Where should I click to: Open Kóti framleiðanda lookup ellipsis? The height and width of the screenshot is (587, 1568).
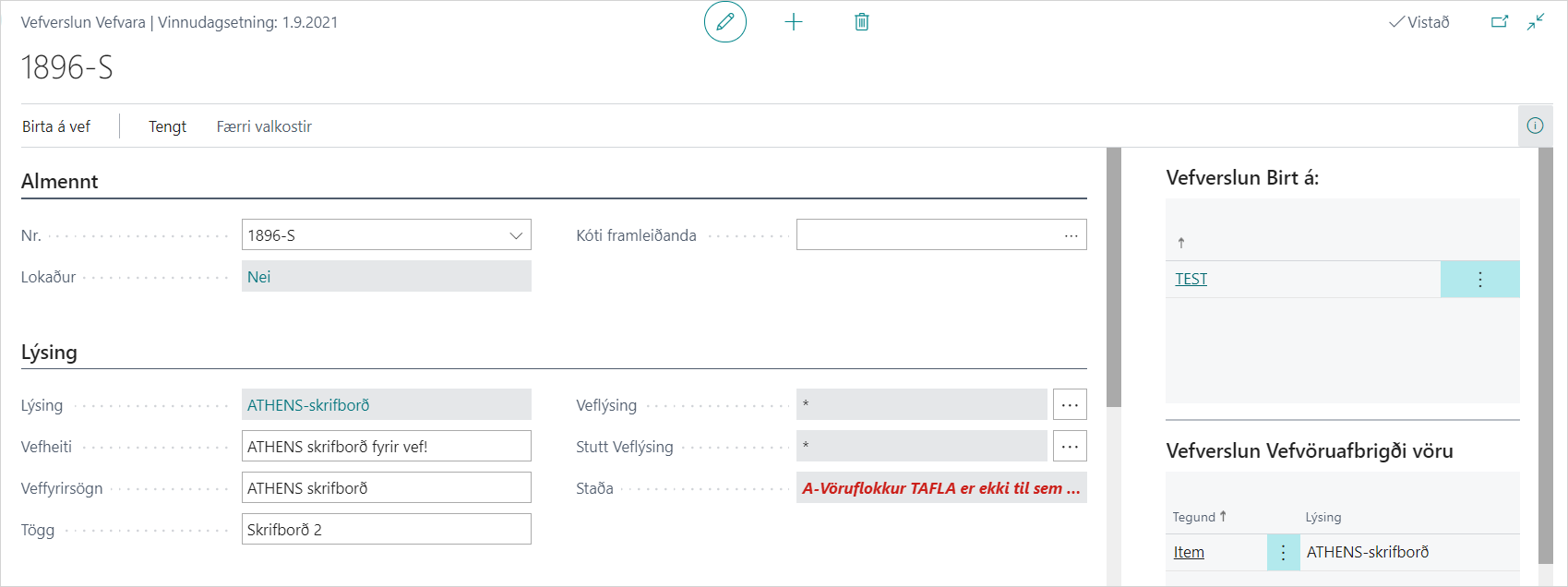1071,235
